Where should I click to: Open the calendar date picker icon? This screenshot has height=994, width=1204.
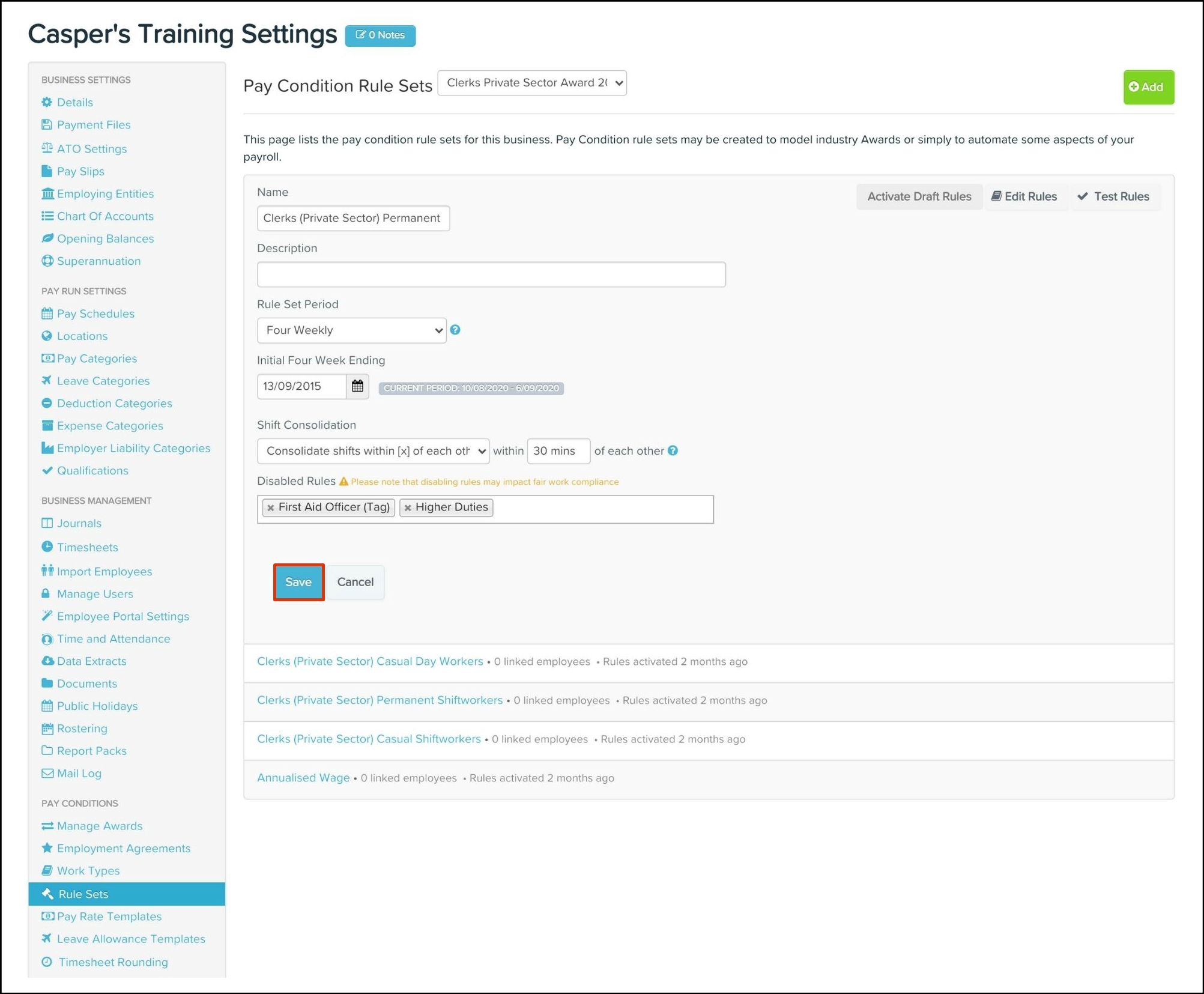coord(357,386)
